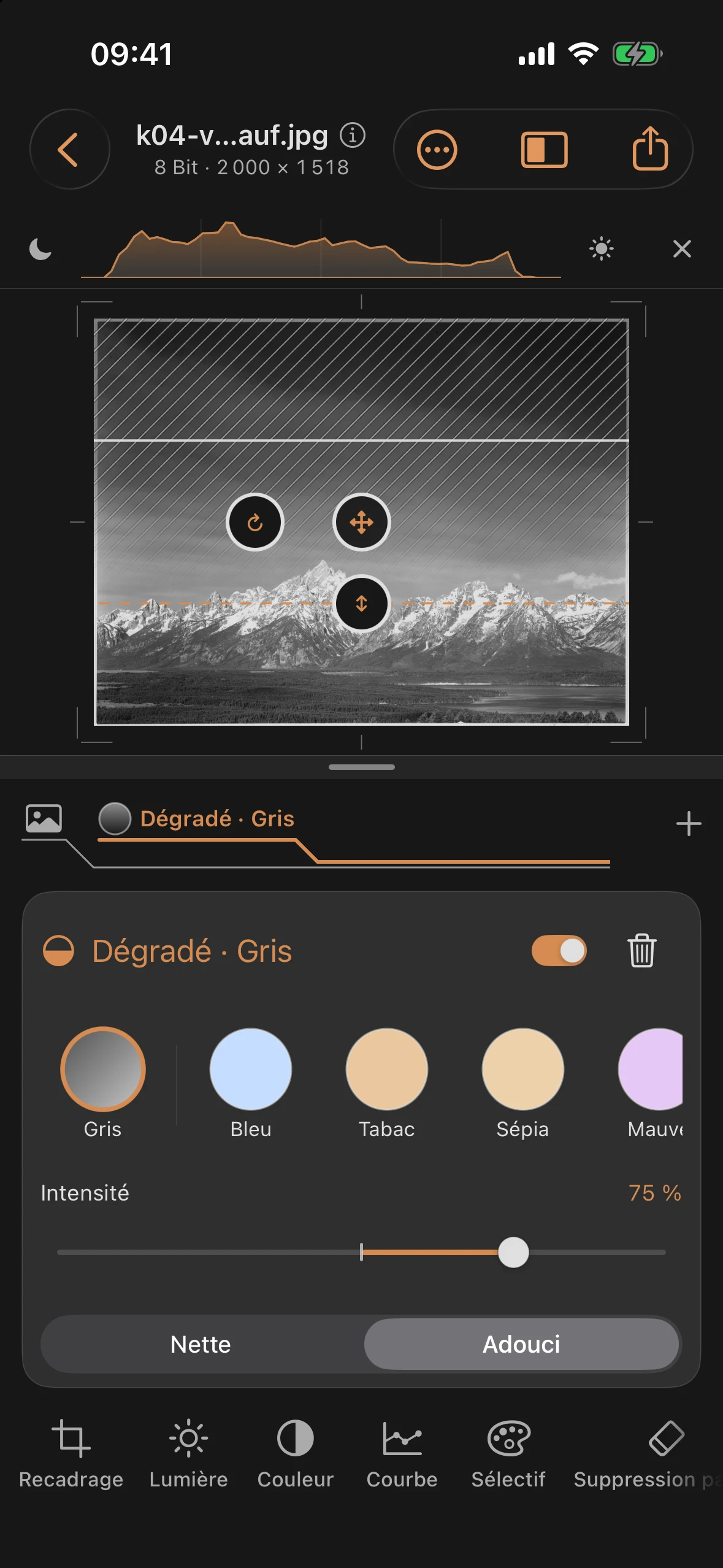This screenshot has width=723, height=1568.
Task: Tap the Dégradé · Gris panel title
Action: [192, 951]
